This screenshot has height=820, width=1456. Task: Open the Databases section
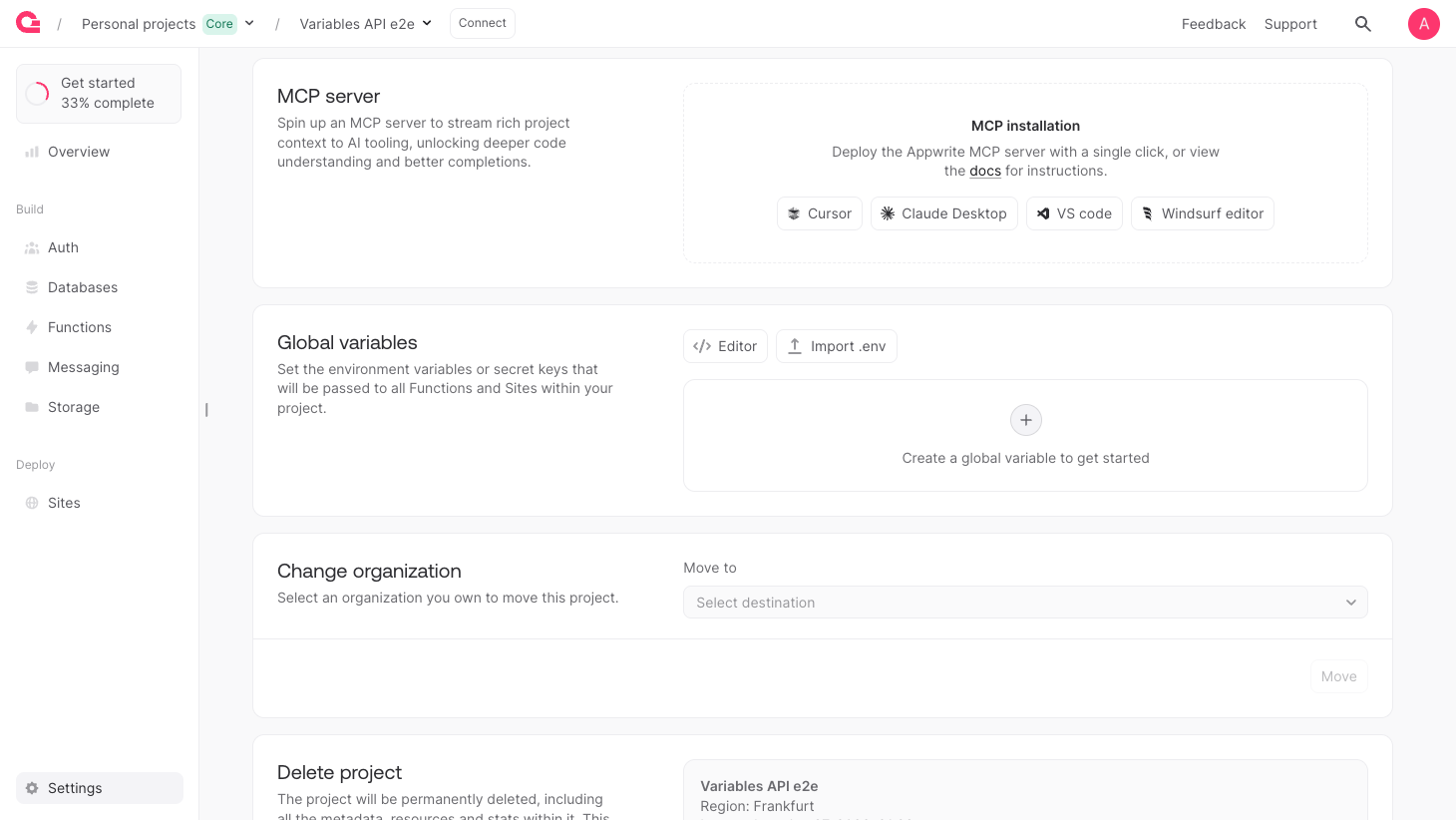tap(81, 287)
